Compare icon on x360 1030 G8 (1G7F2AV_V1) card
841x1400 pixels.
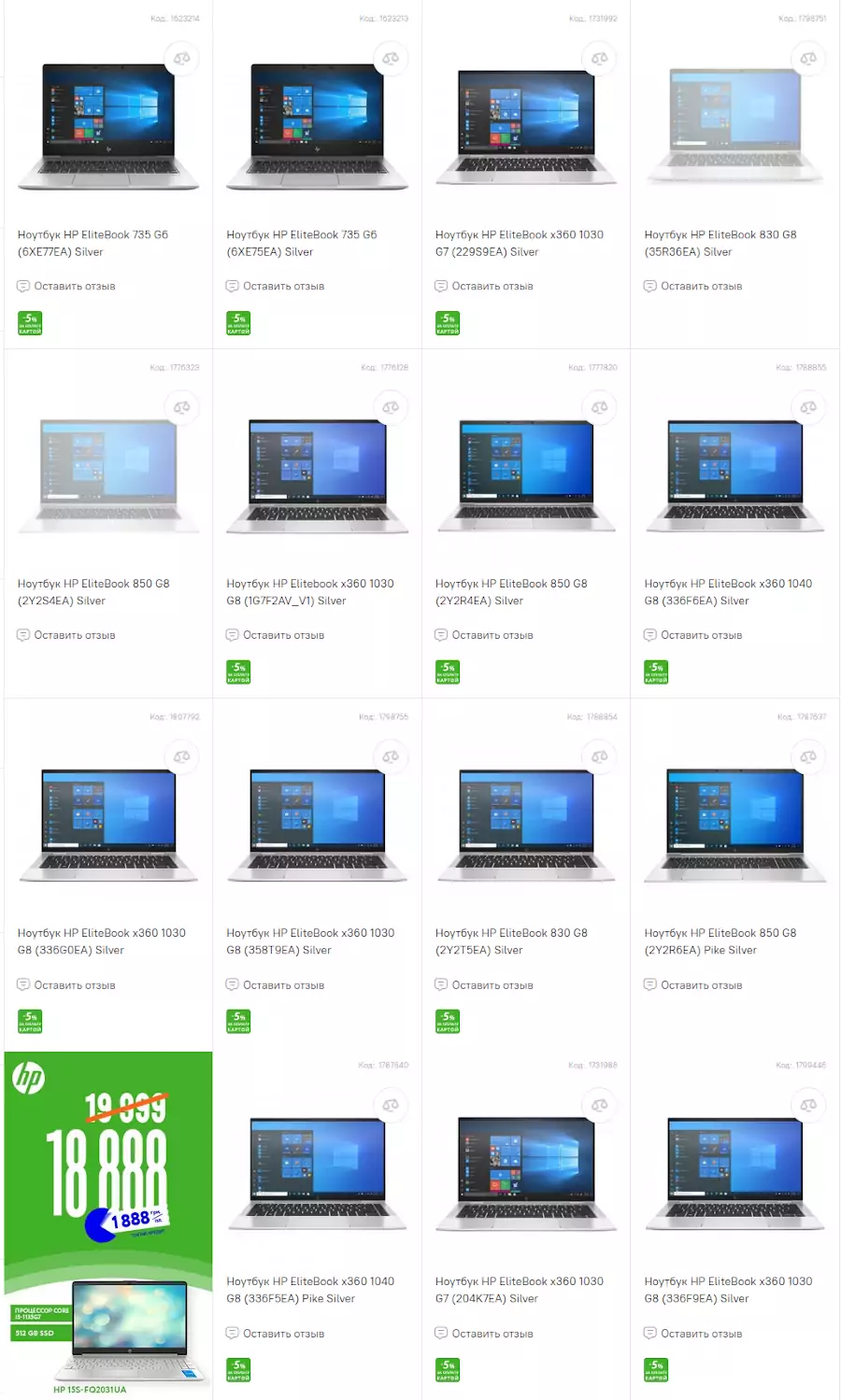(x=391, y=408)
